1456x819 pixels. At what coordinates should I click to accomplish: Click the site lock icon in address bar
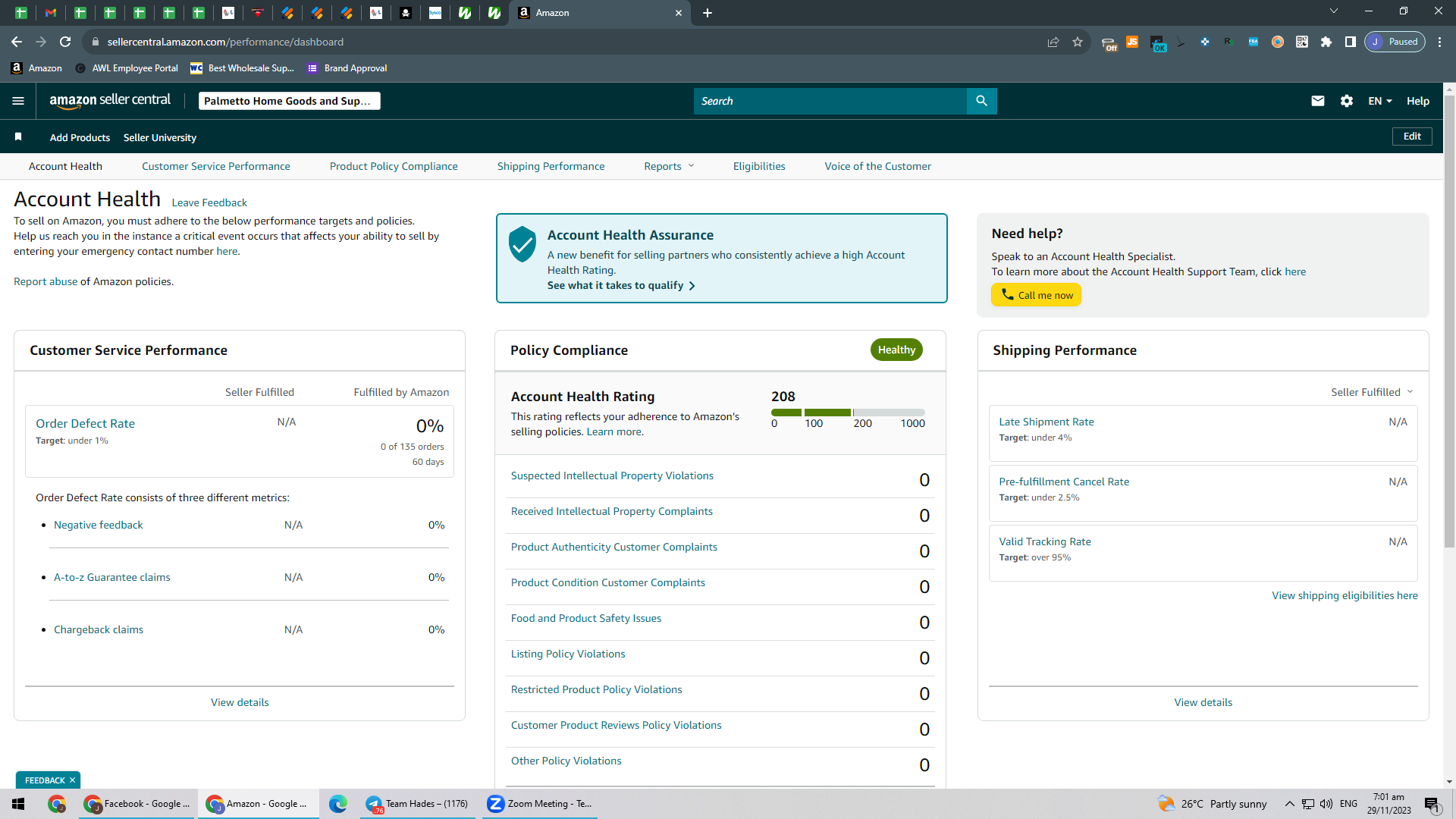(96, 42)
